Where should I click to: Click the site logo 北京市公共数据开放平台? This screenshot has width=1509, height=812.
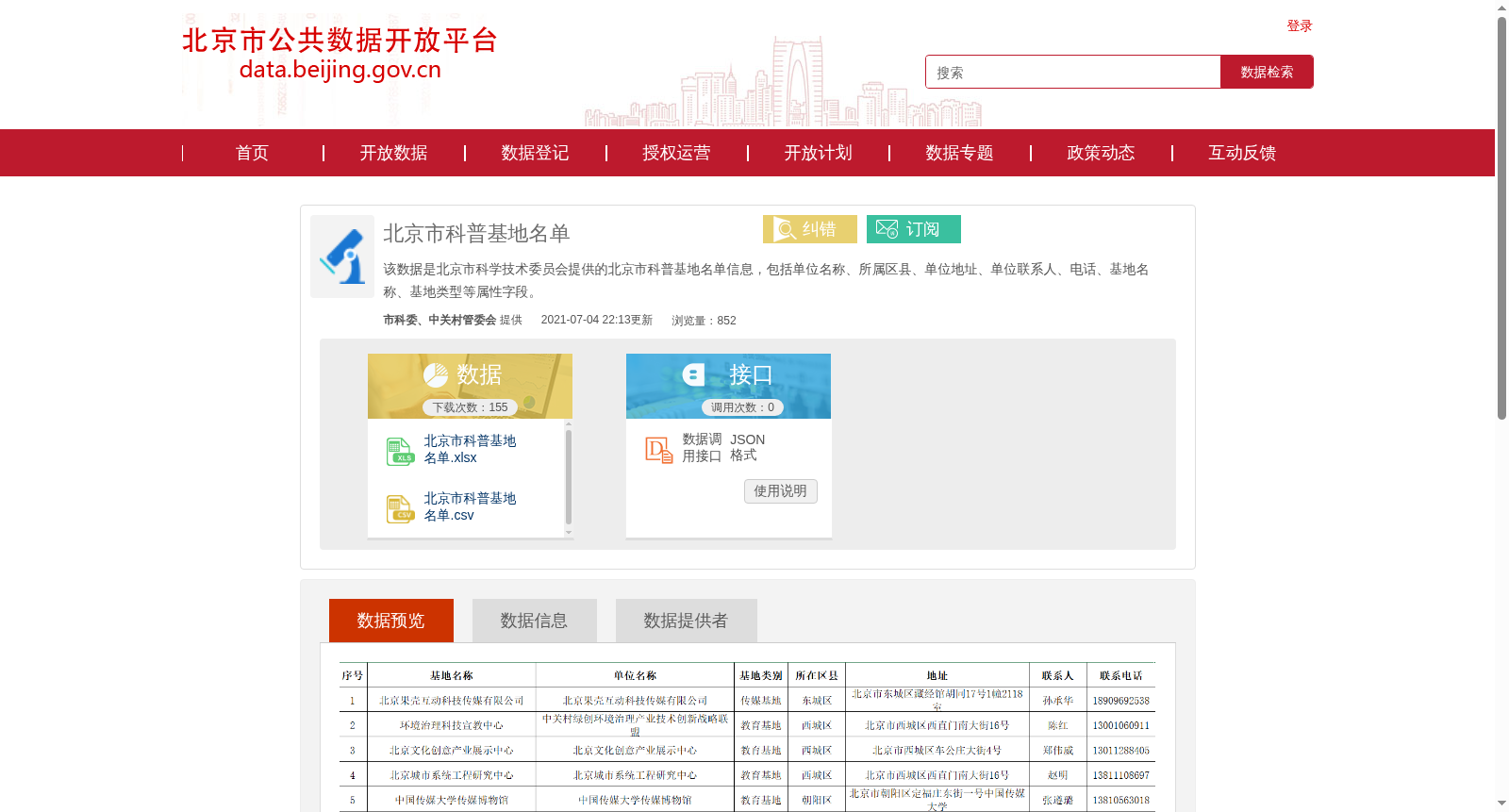pos(340,54)
